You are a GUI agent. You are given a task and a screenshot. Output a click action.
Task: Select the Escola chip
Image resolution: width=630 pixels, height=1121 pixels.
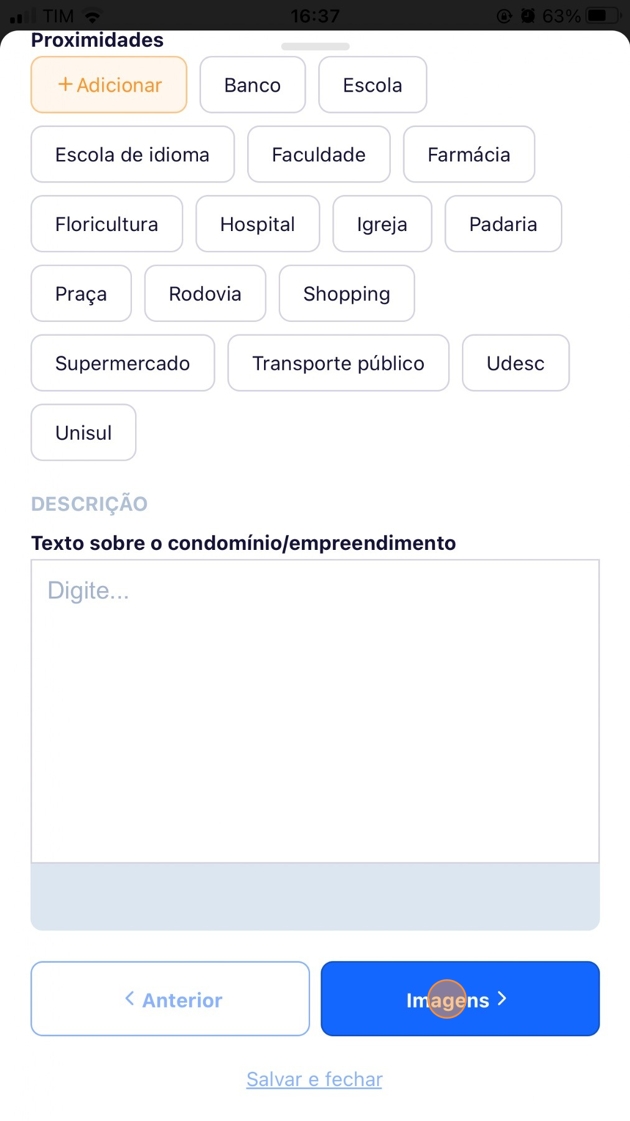click(x=372, y=85)
